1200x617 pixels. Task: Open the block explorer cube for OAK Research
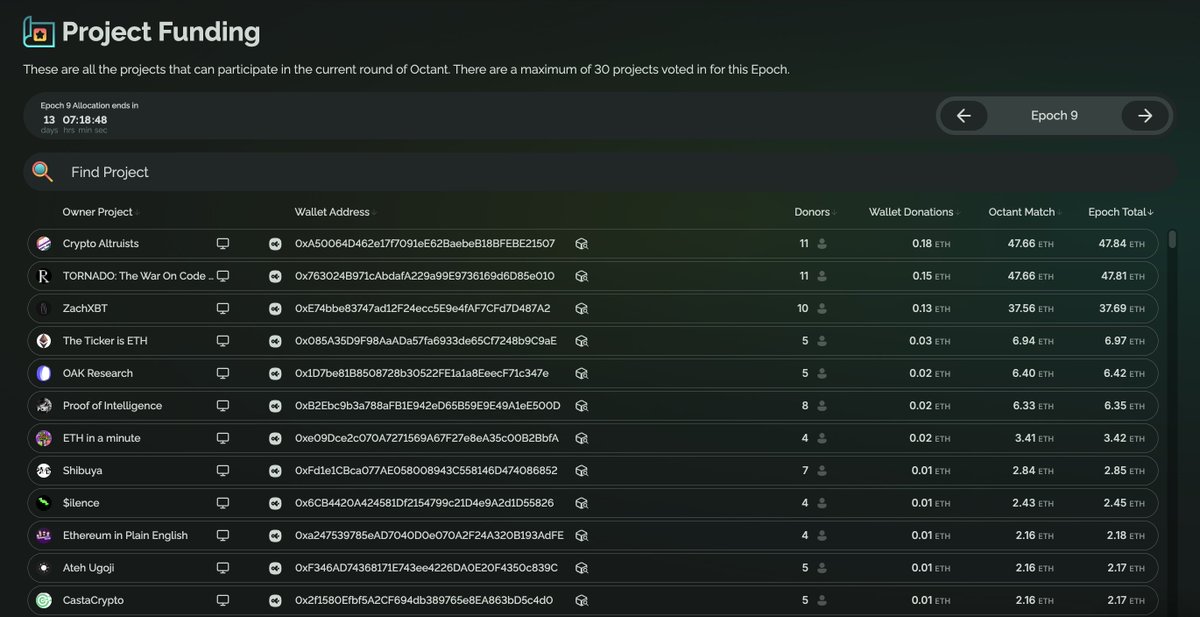pos(581,373)
